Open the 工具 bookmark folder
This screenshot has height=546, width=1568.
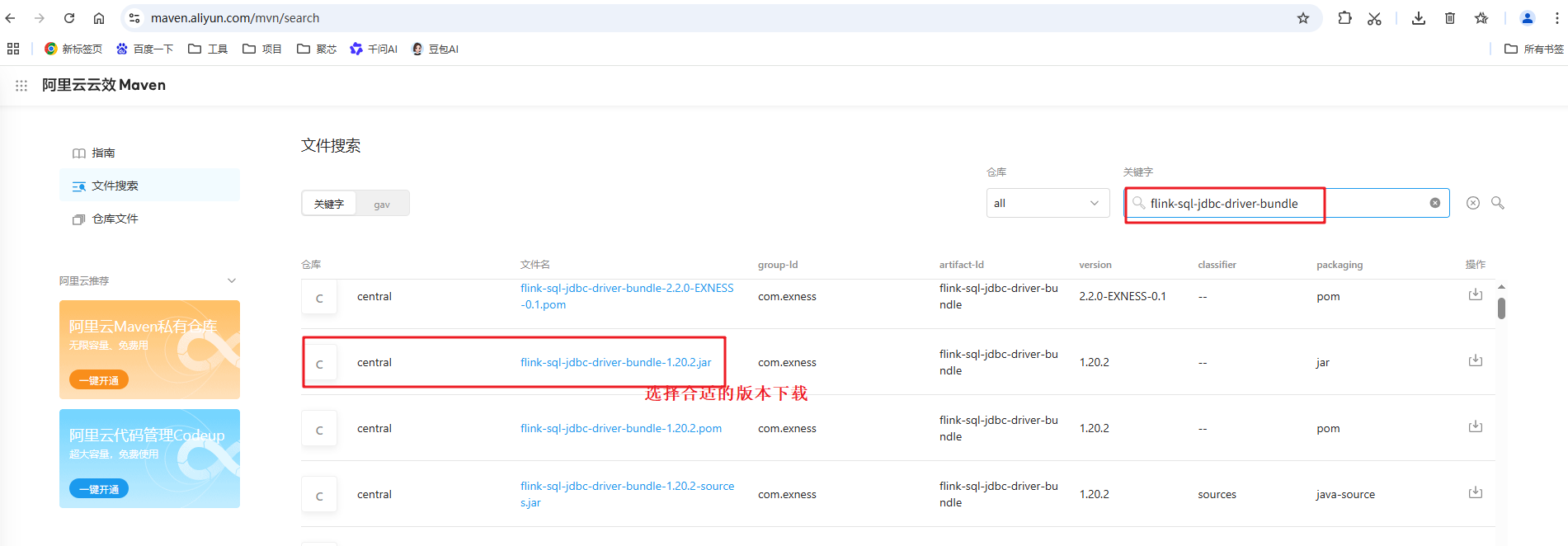pyautogui.click(x=208, y=49)
